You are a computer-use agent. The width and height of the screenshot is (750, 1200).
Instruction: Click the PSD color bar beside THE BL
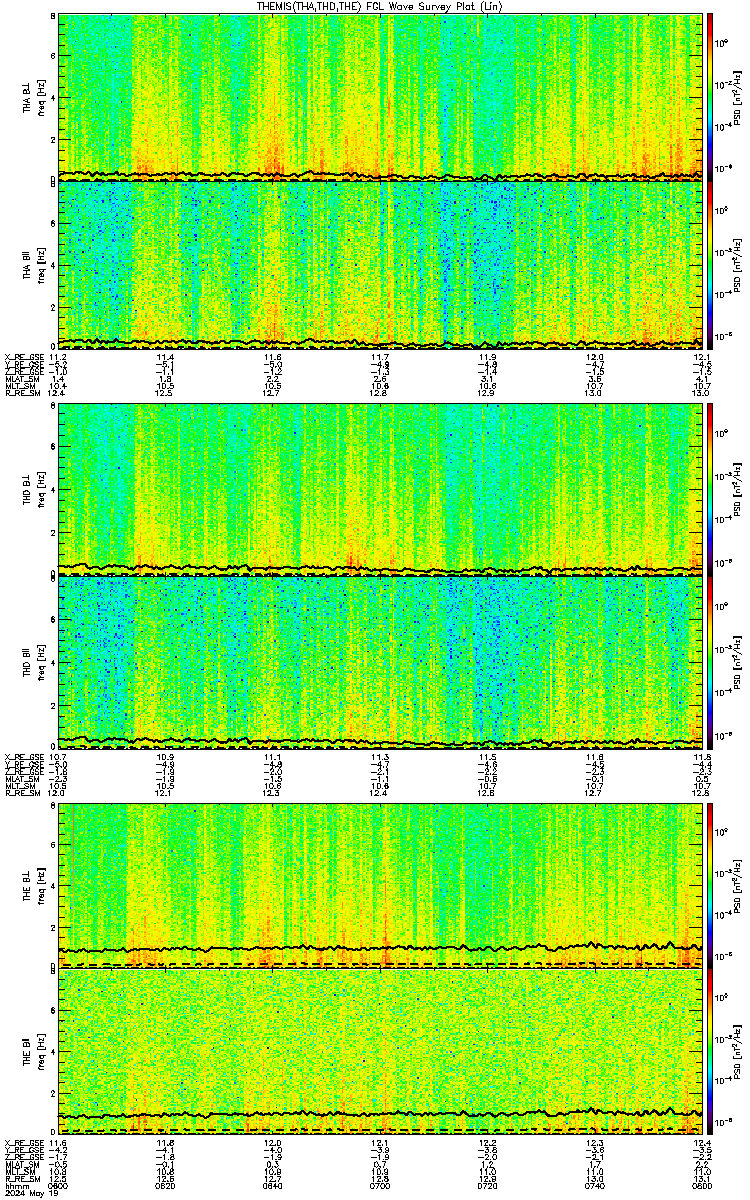[x=709, y=886]
